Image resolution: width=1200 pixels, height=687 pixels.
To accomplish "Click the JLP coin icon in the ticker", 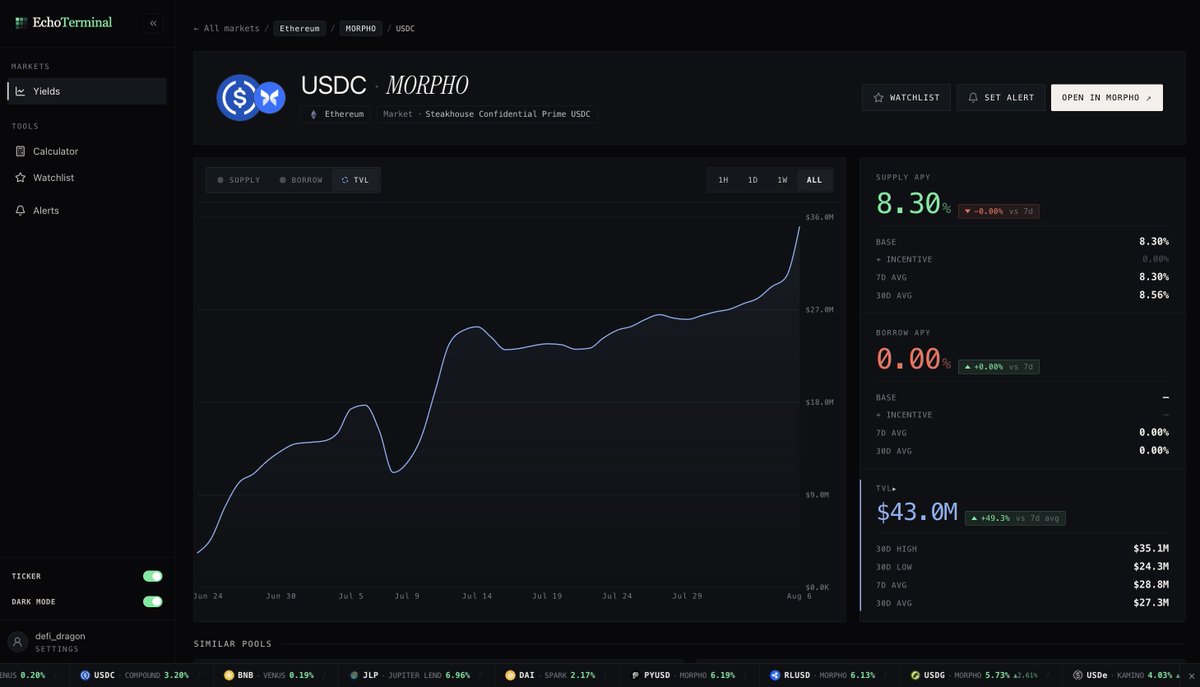I will click(354, 675).
